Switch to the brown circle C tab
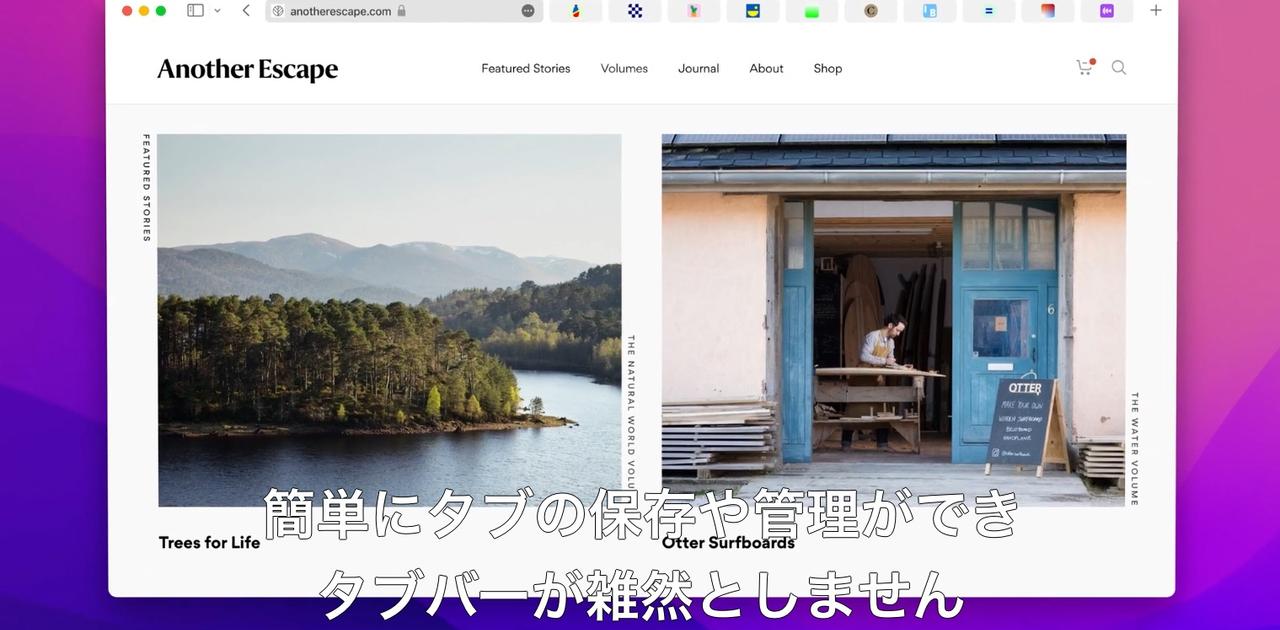 coord(871,11)
